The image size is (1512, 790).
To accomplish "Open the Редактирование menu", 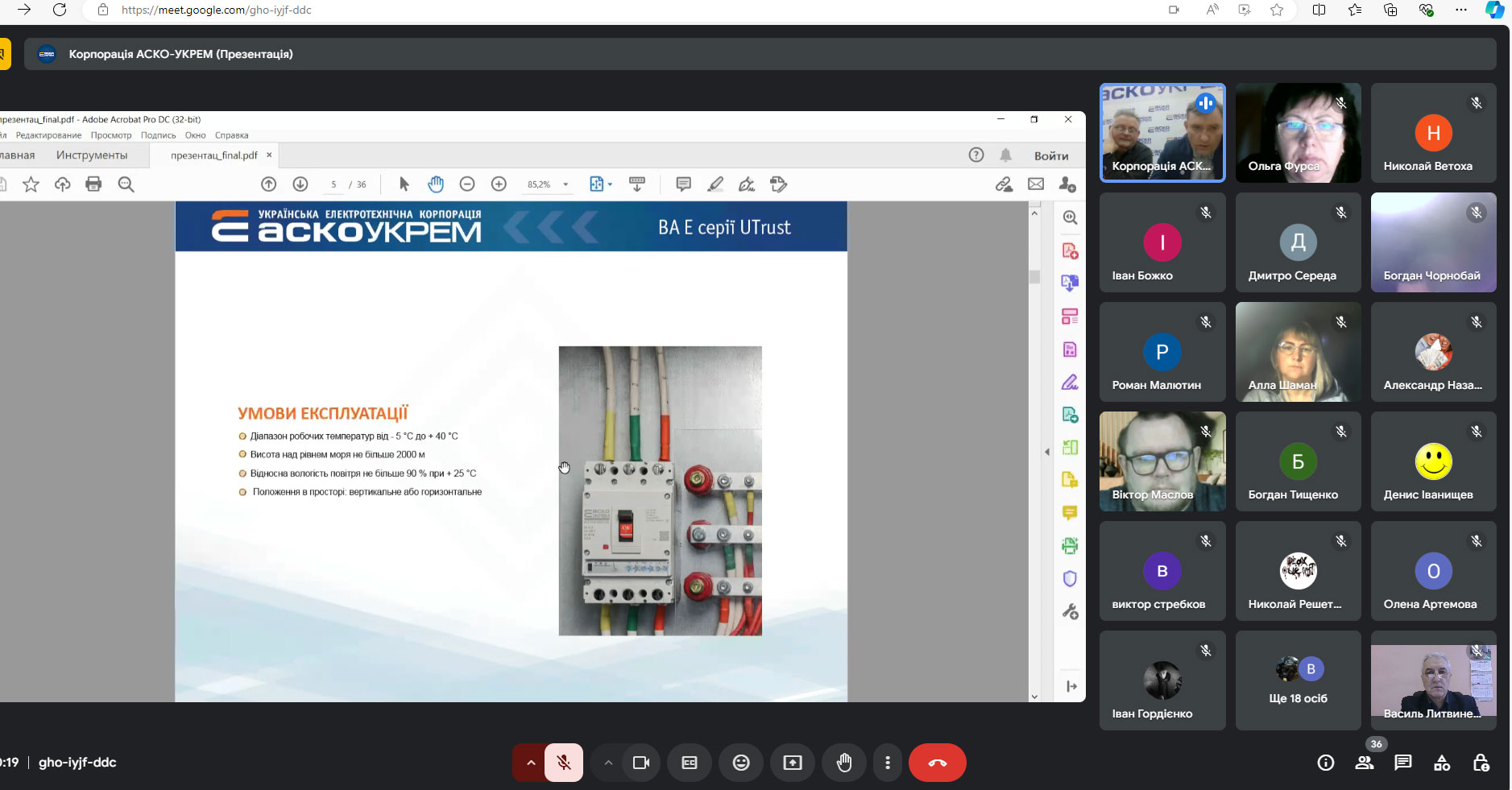I will 48,135.
